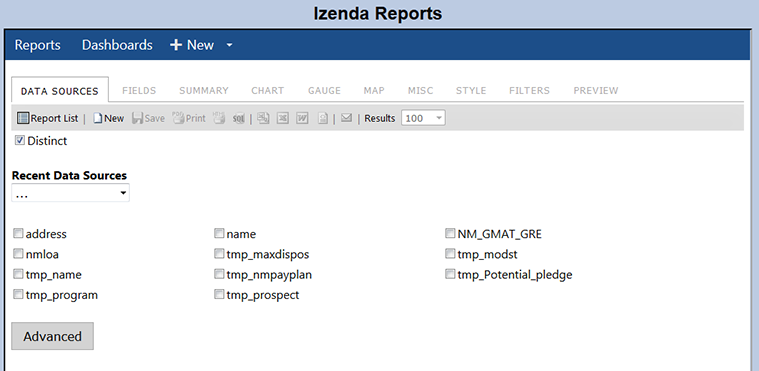The width and height of the screenshot is (759, 371).
Task: Switch to the Style tab
Action: pyautogui.click(x=471, y=91)
